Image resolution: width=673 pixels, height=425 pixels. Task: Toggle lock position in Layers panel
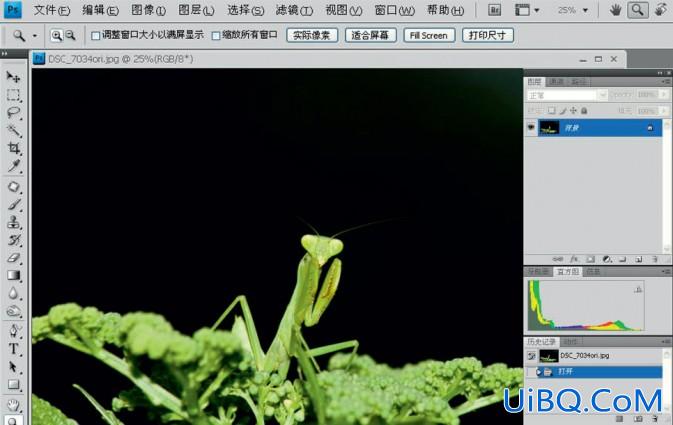tap(573, 111)
